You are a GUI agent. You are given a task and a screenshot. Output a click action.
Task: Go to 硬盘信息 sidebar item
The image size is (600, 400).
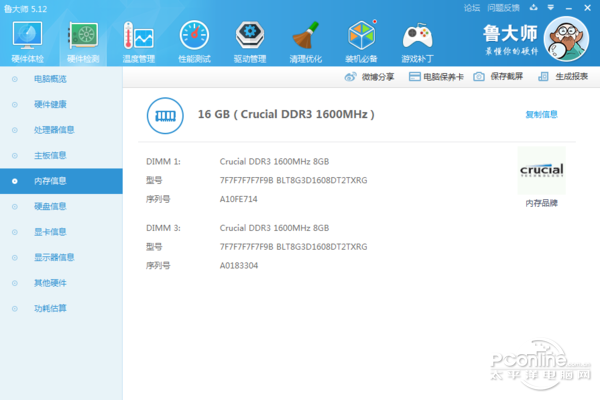pyautogui.click(x=50, y=207)
